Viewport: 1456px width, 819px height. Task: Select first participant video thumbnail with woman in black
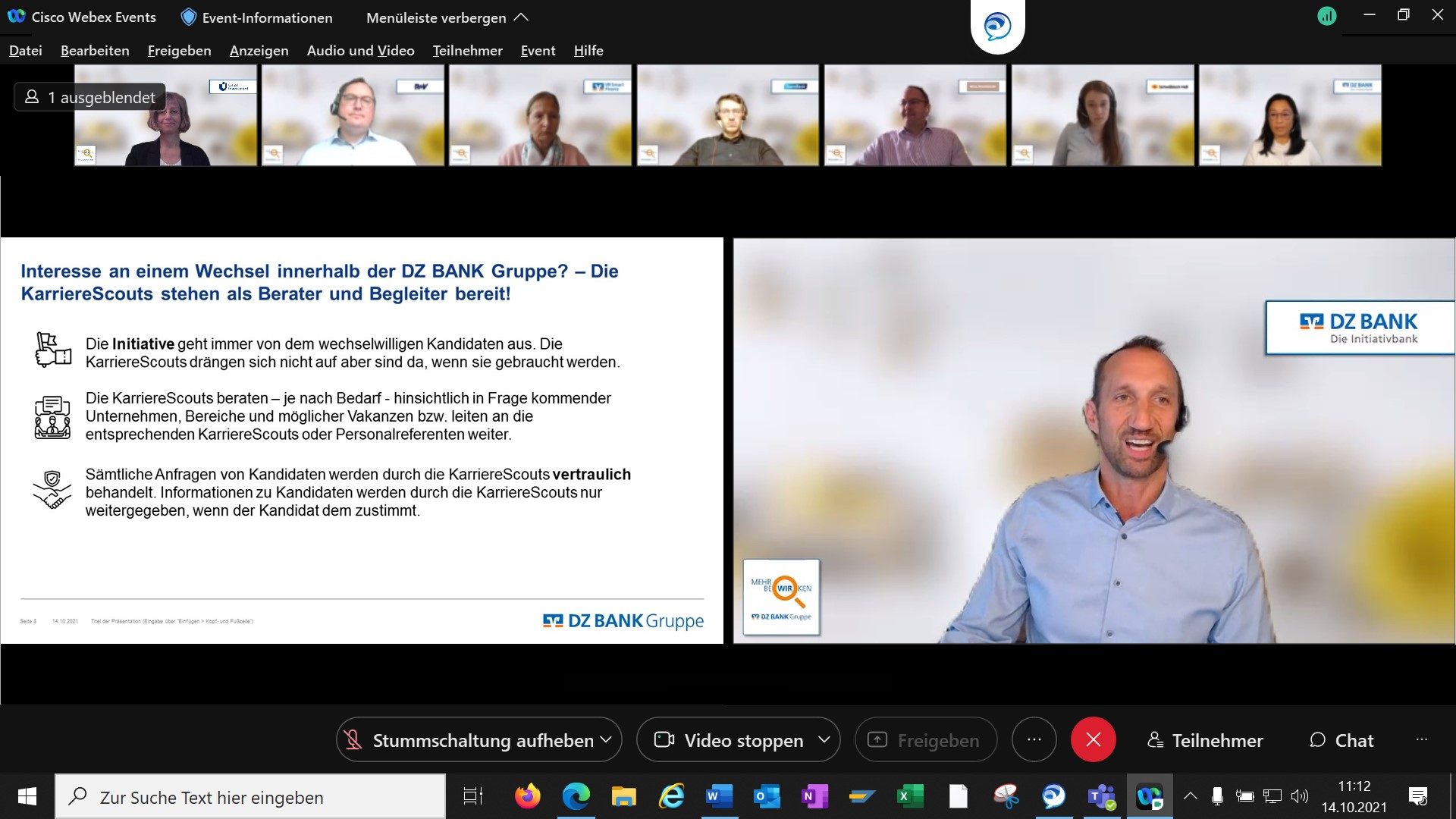165,115
